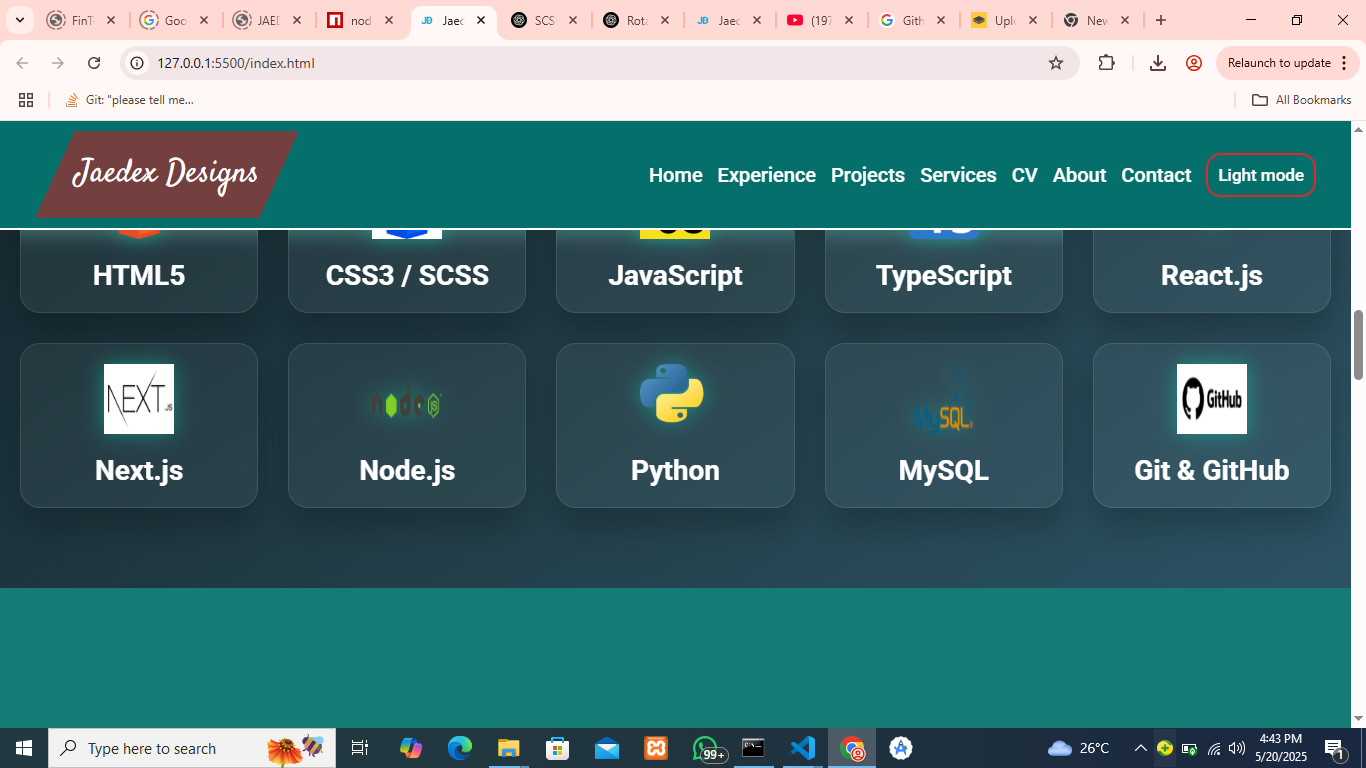Go to the Home nav link
This screenshot has height=768, width=1366.
click(676, 175)
